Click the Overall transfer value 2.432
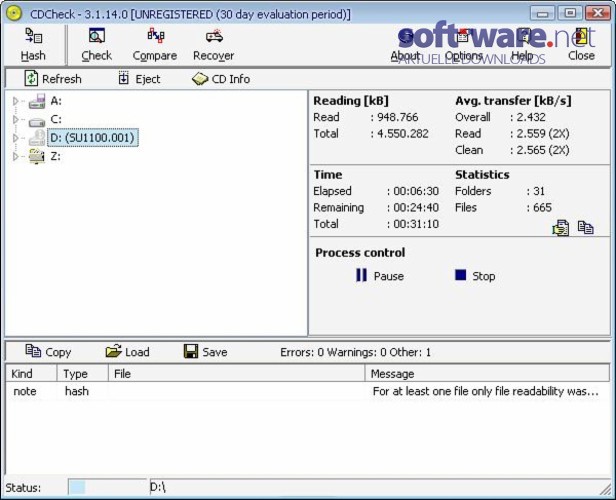The height and width of the screenshot is (500, 616). [x=531, y=117]
